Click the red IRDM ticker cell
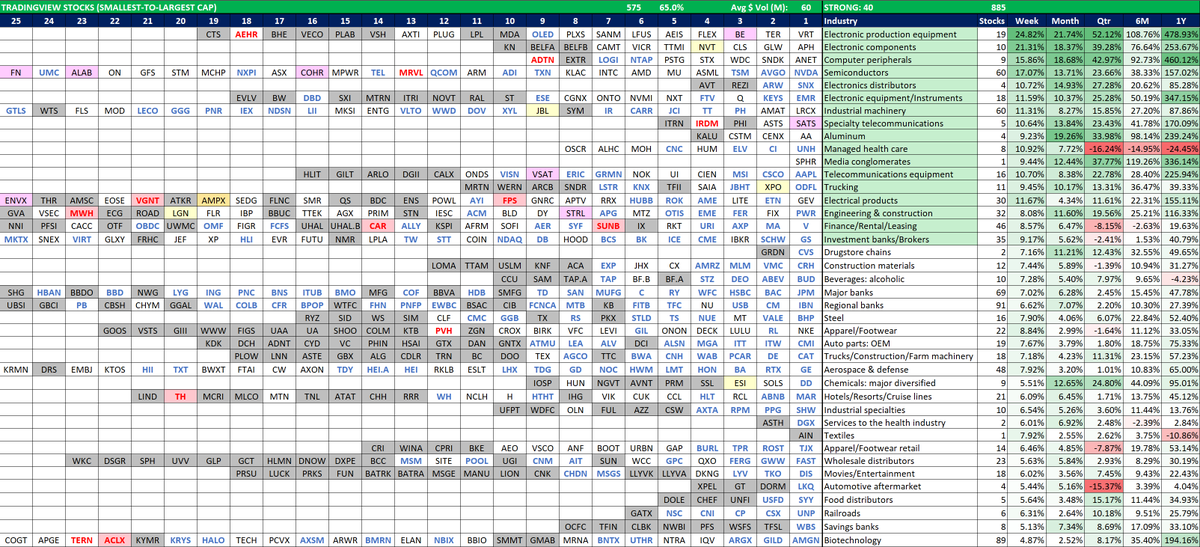This screenshot has height=547, width=1200. click(x=707, y=122)
